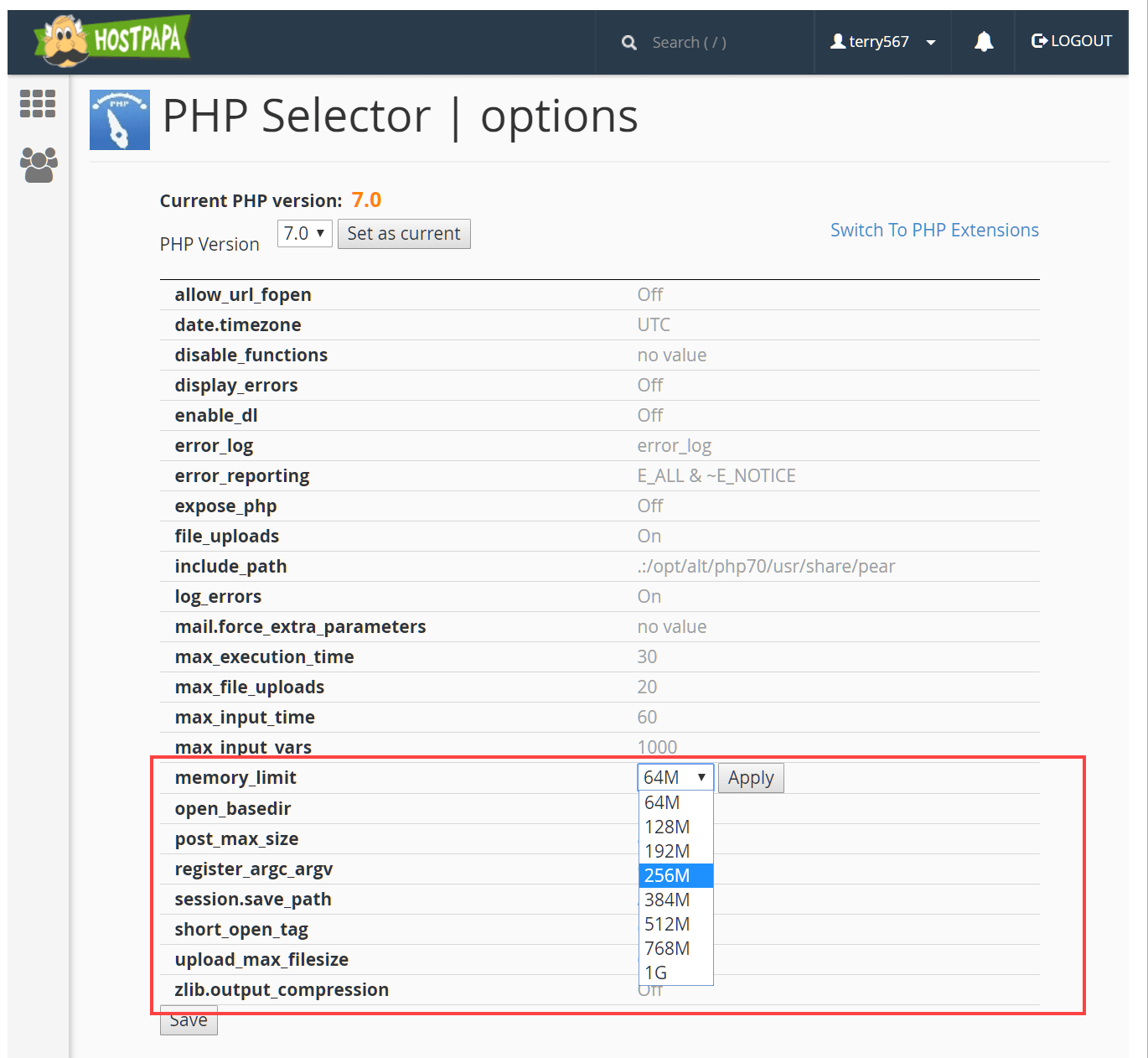The height and width of the screenshot is (1058, 1148).
Task: Open the apps grid icon in sidebar
Action: click(x=38, y=104)
